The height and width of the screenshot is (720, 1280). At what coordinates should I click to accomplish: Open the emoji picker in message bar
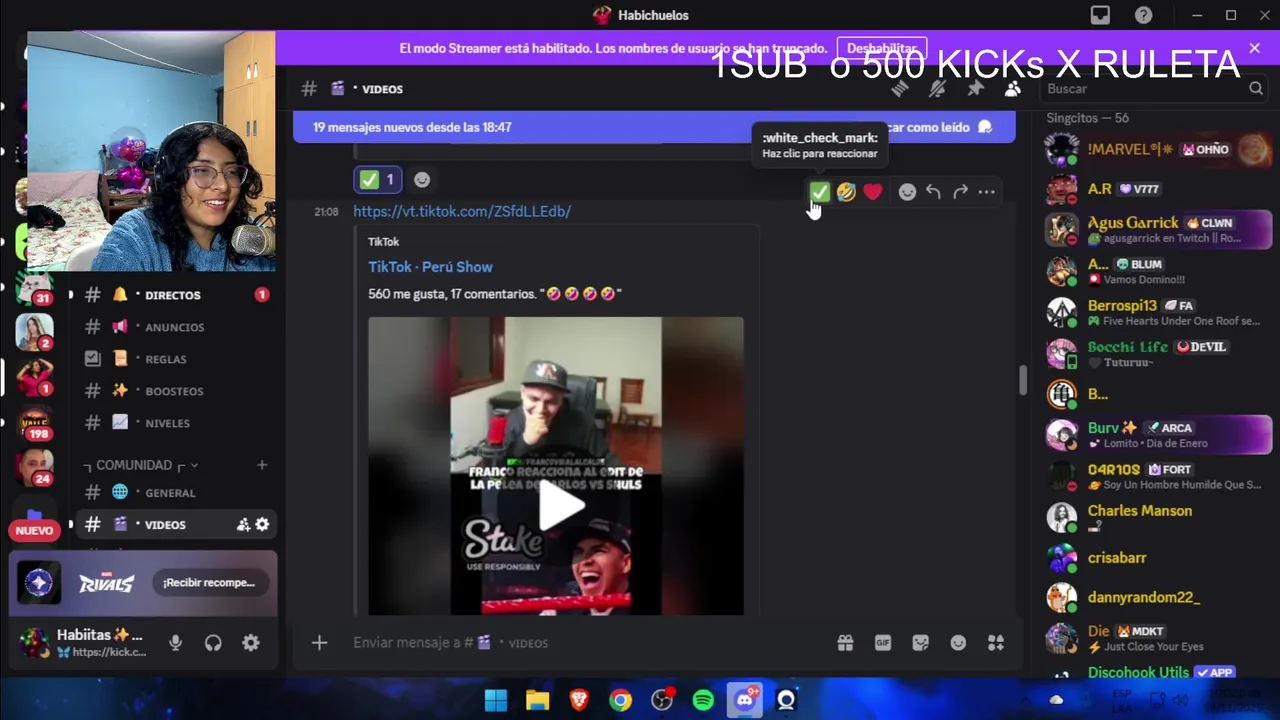tap(958, 643)
